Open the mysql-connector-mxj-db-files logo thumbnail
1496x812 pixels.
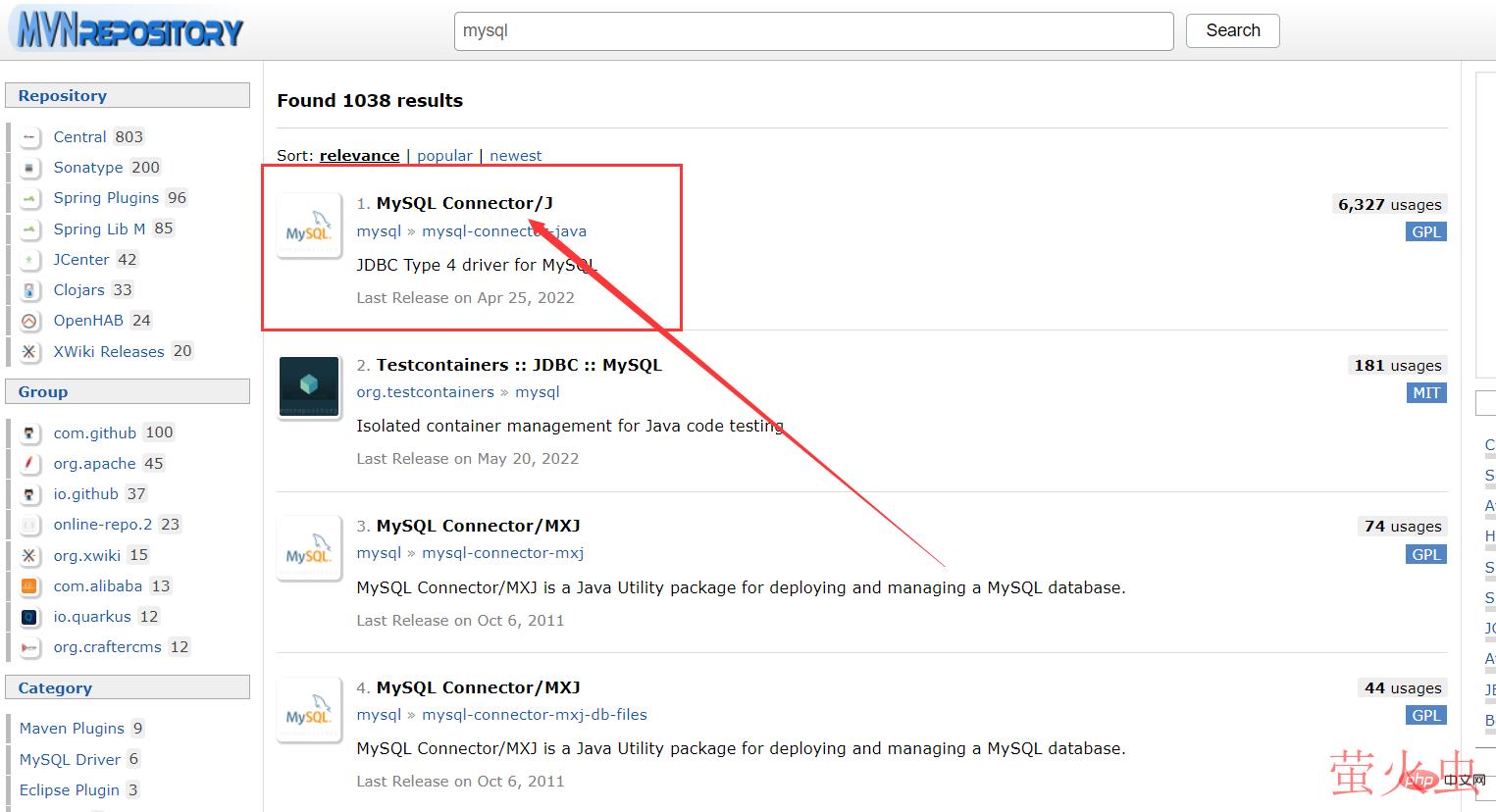[x=309, y=710]
